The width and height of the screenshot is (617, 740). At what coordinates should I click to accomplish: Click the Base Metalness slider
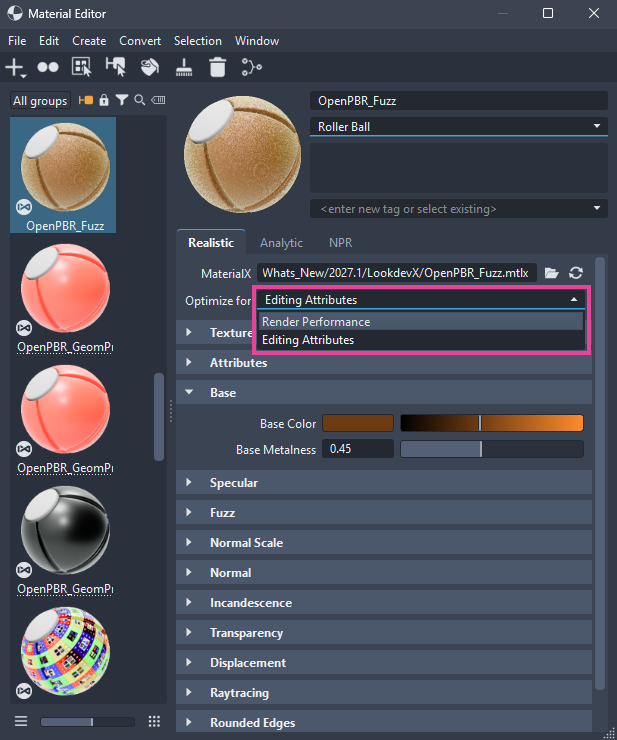click(x=492, y=449)
